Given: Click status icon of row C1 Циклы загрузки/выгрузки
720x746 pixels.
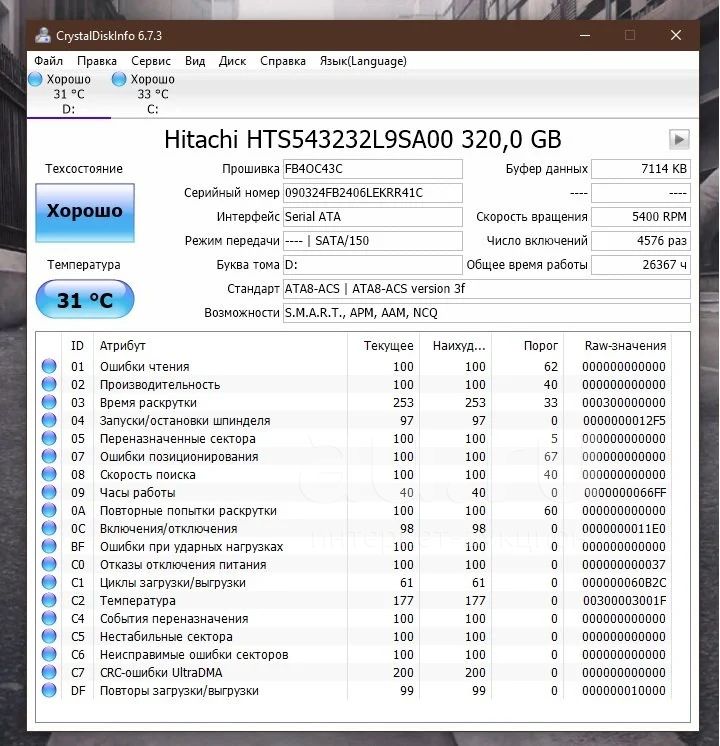Looking at the screenshot, I should pos(49,582).
